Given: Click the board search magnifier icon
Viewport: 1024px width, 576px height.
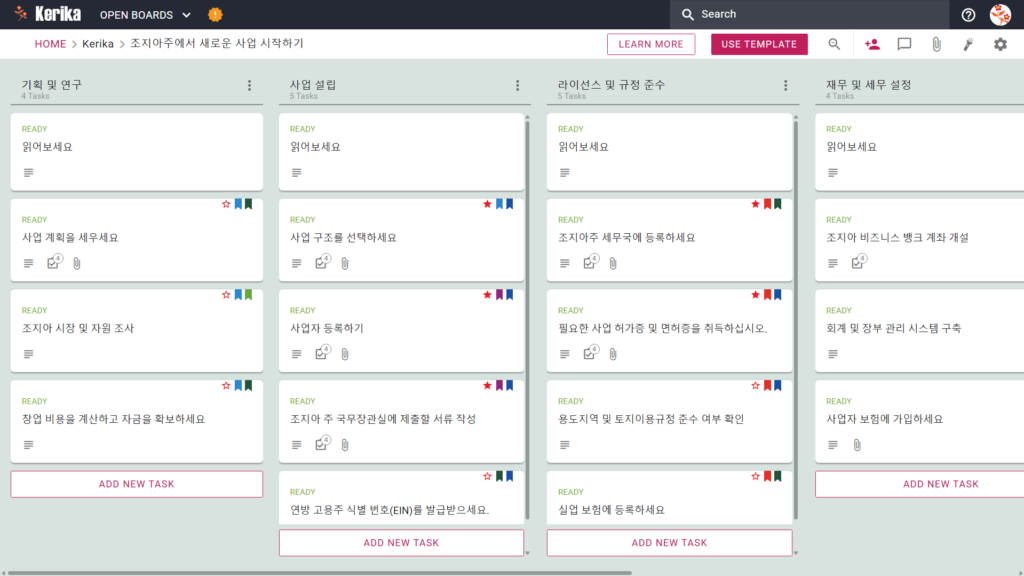Looking at the screenshot, I should 834,44.
